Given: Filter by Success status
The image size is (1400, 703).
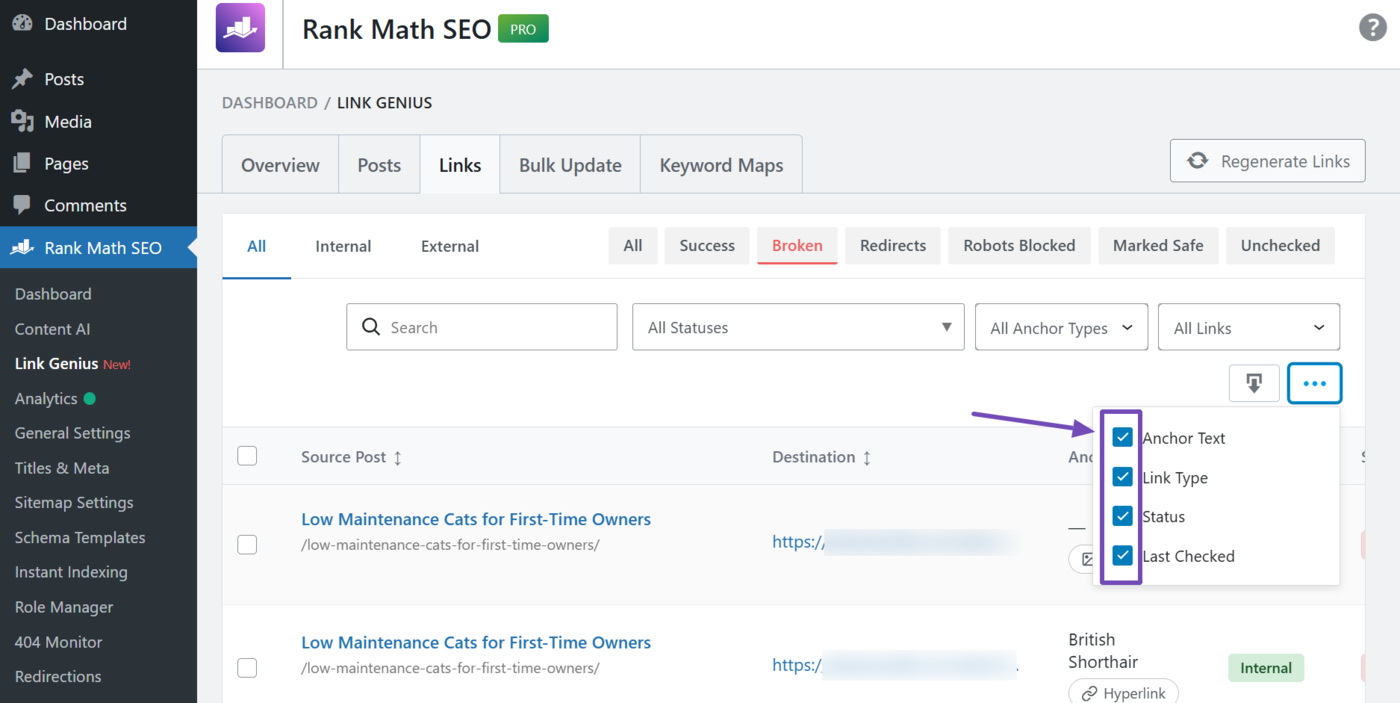Looking at the screenshot, I should coord(707,245).
